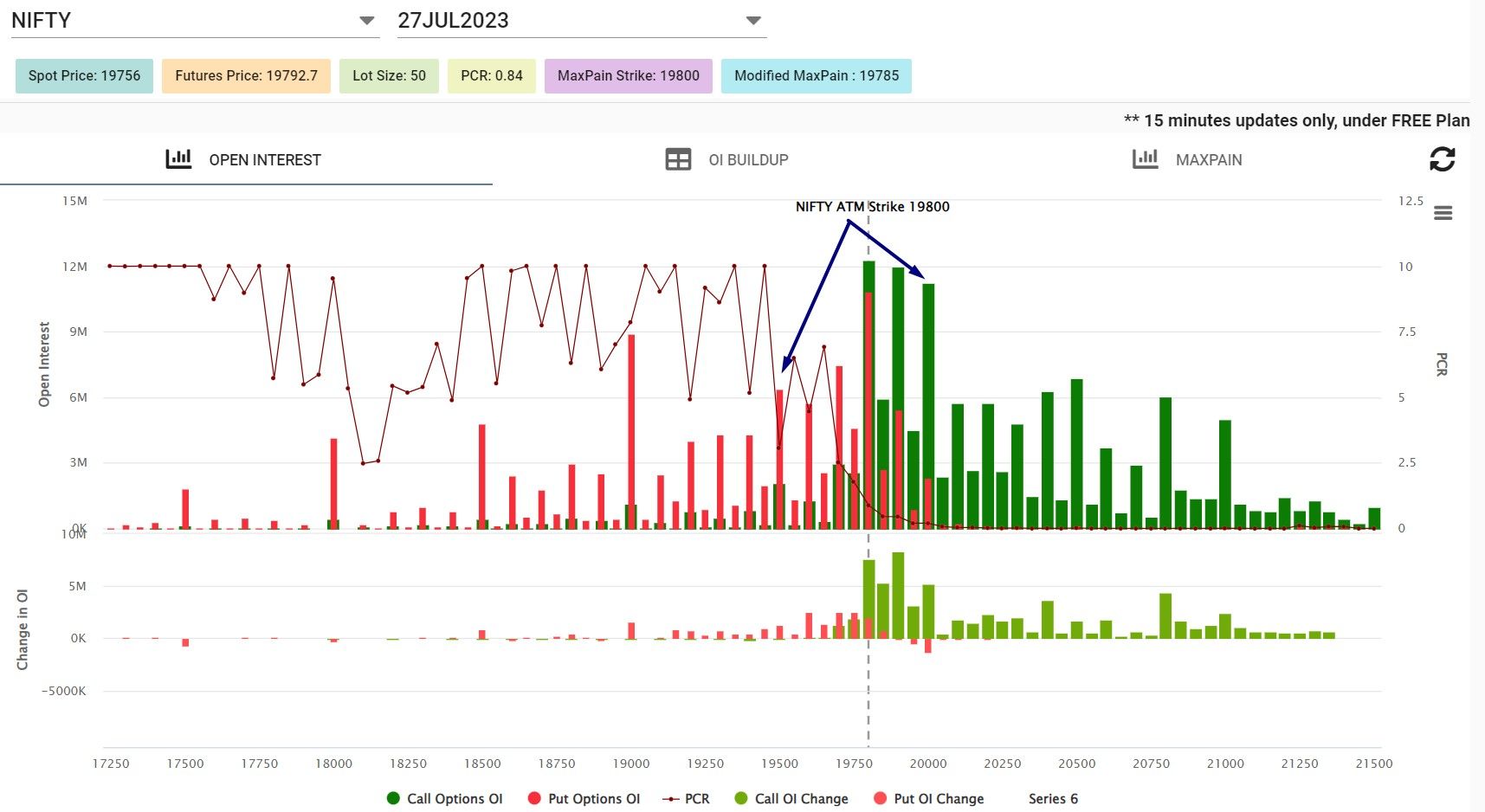Click the 18000 strike axis label

pyautogui.click(x=333, y=764)
